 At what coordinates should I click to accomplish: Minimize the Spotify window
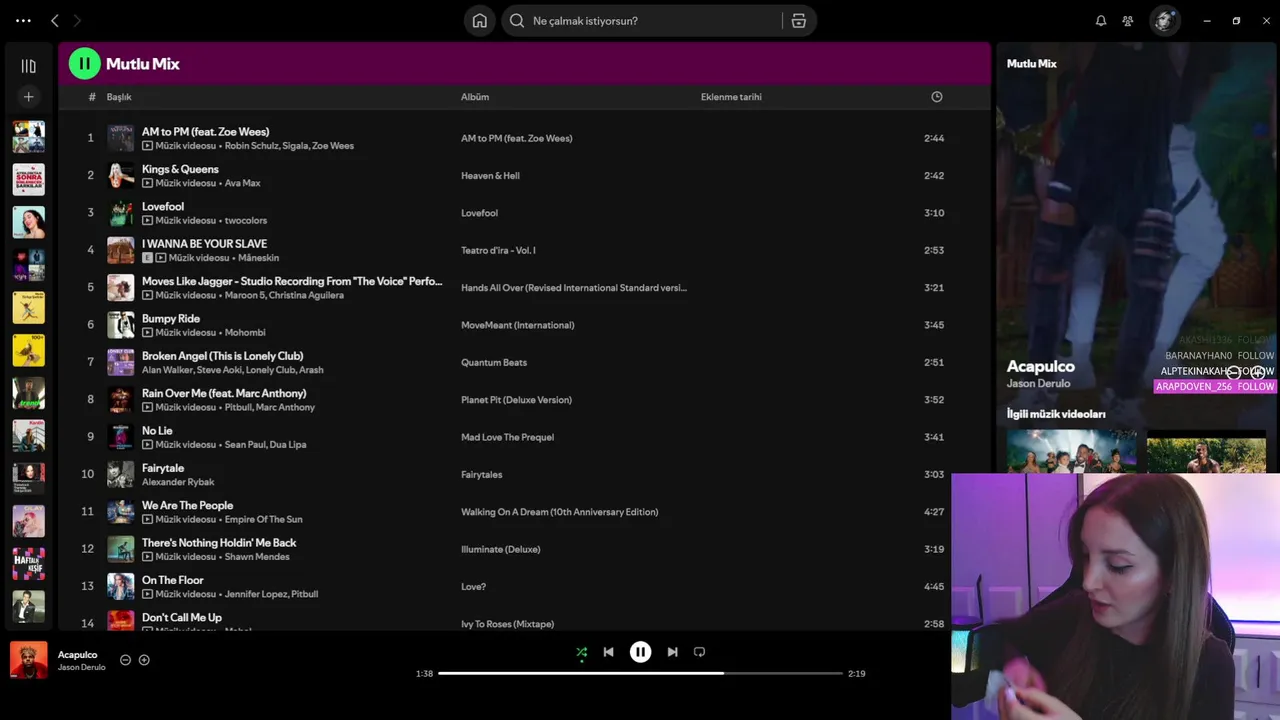click(x=1207, y=21)
